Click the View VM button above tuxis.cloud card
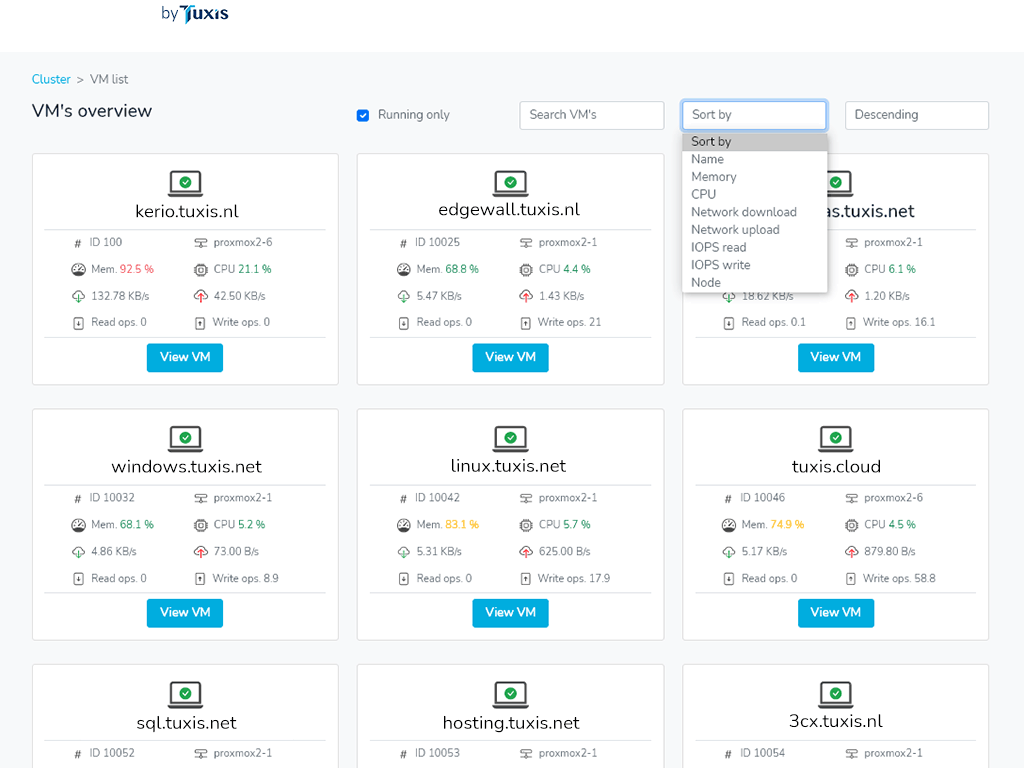The width and height of the screenshot is (1024, 768). (x=836, y=357)
